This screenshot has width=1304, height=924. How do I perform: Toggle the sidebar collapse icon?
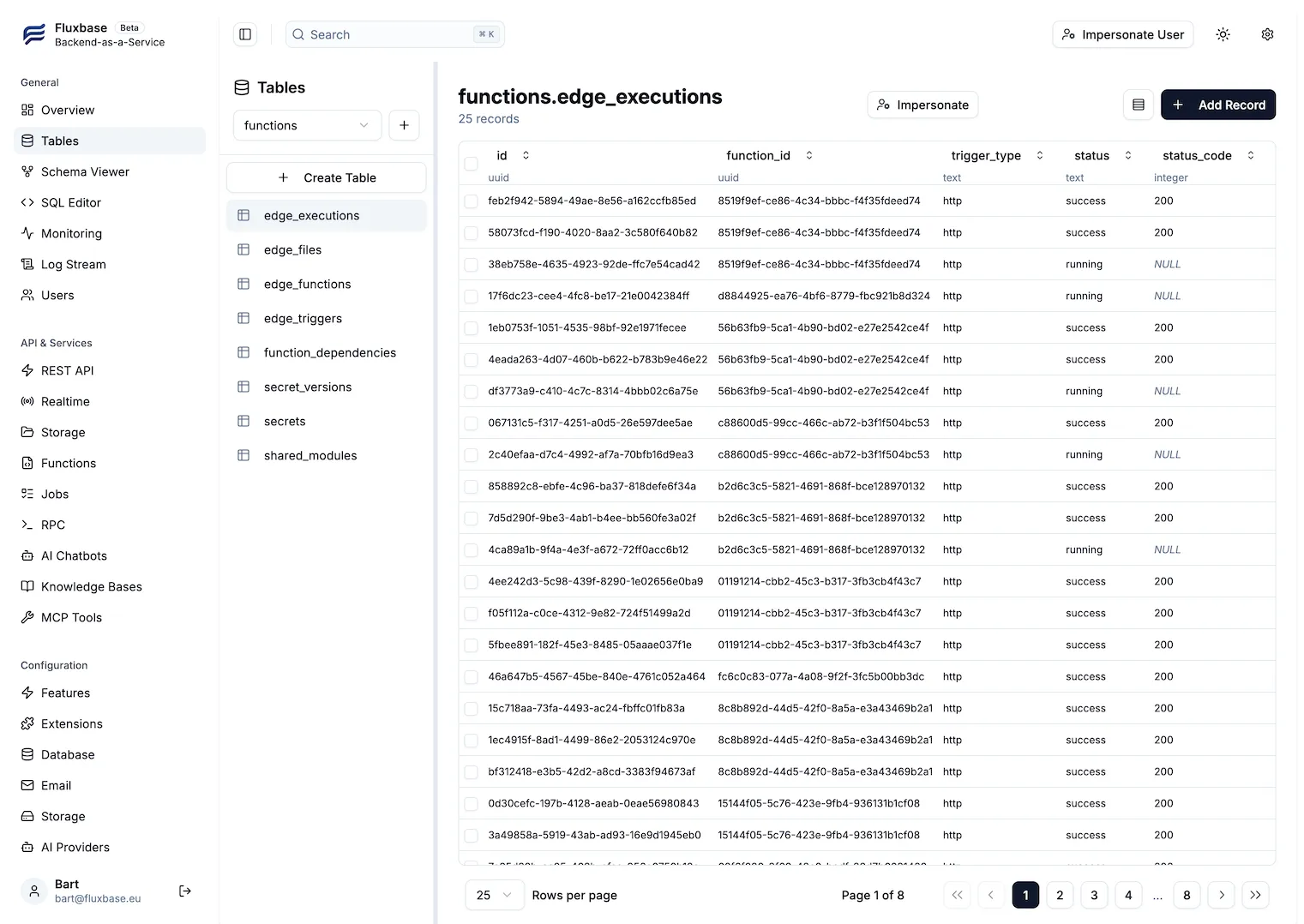point(245,33)
